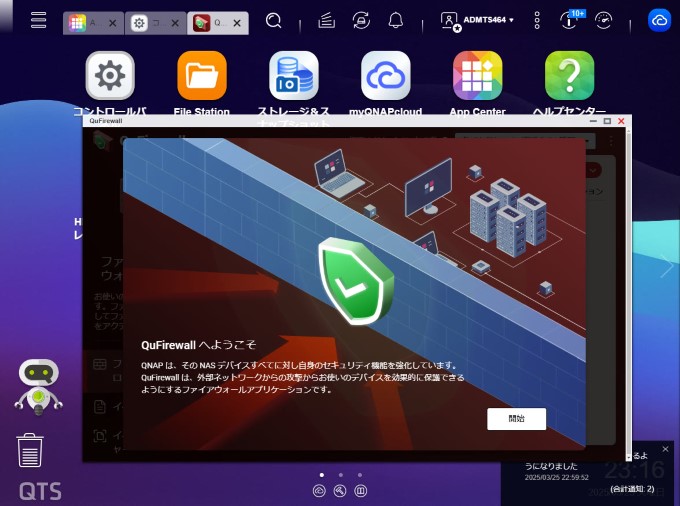Viewport: 680px width, 506px height.
Task: Switch to the Control Panel taskbar tab
Action: (x=147, y=23)
